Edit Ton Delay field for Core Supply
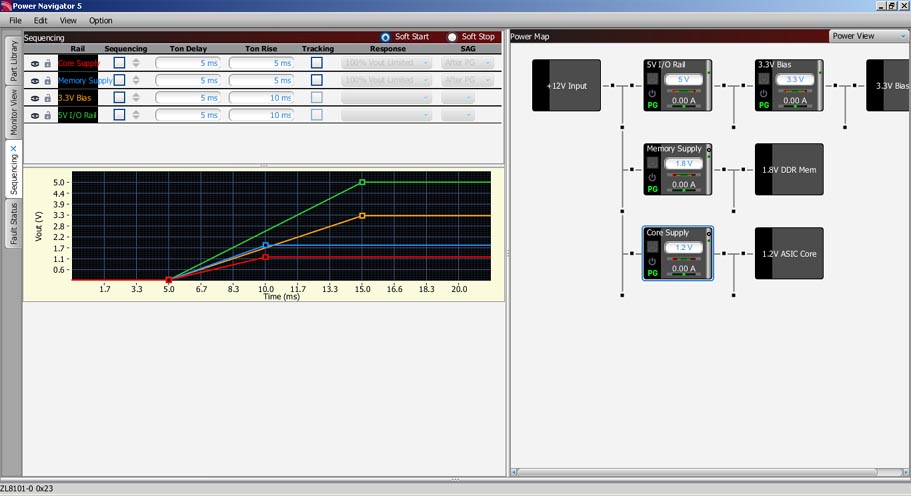911x496 pixels. click(x=188, y=63)
